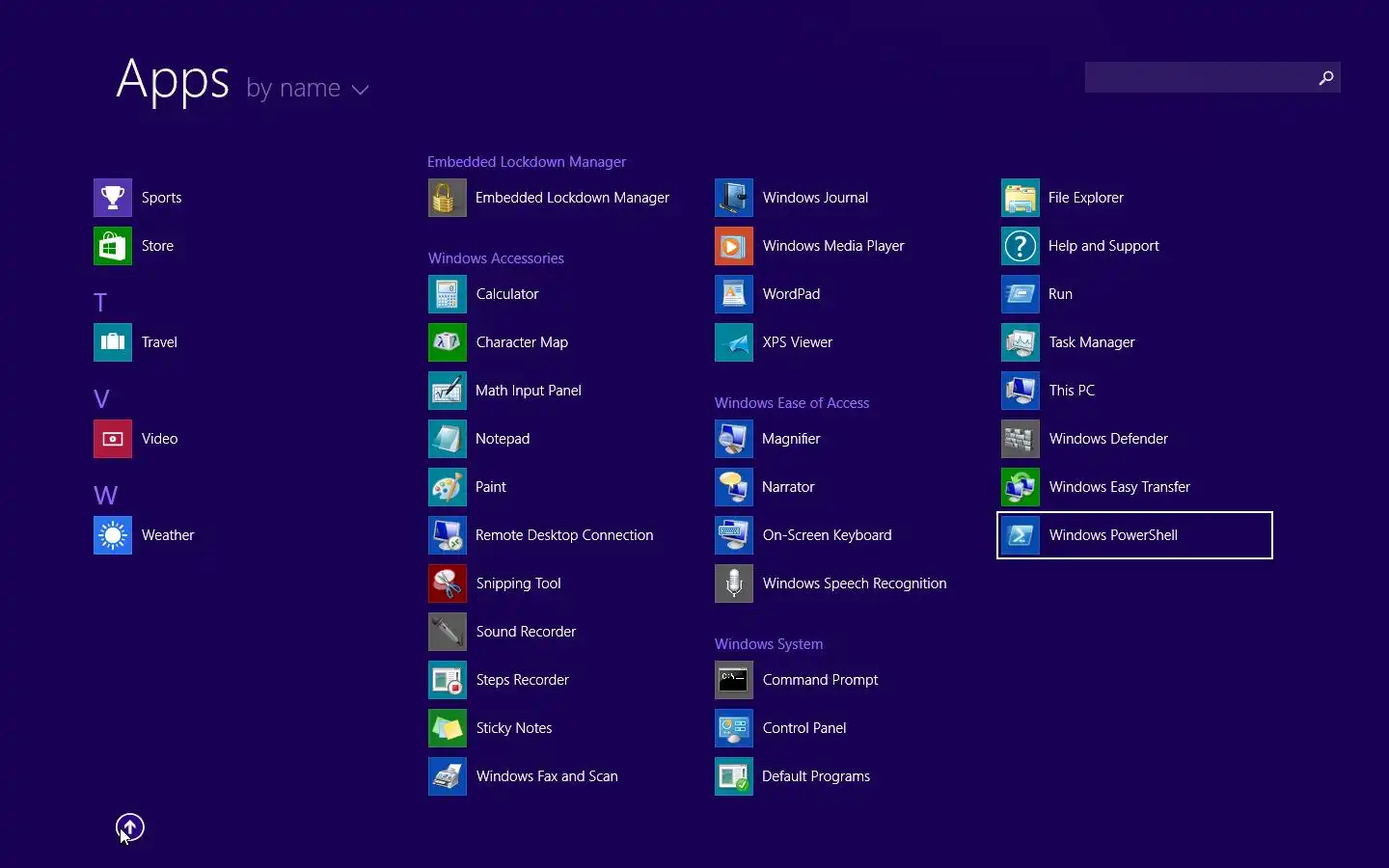Open the Weather sun icon
Screen dimensions: 1389x868
[113, 535]
